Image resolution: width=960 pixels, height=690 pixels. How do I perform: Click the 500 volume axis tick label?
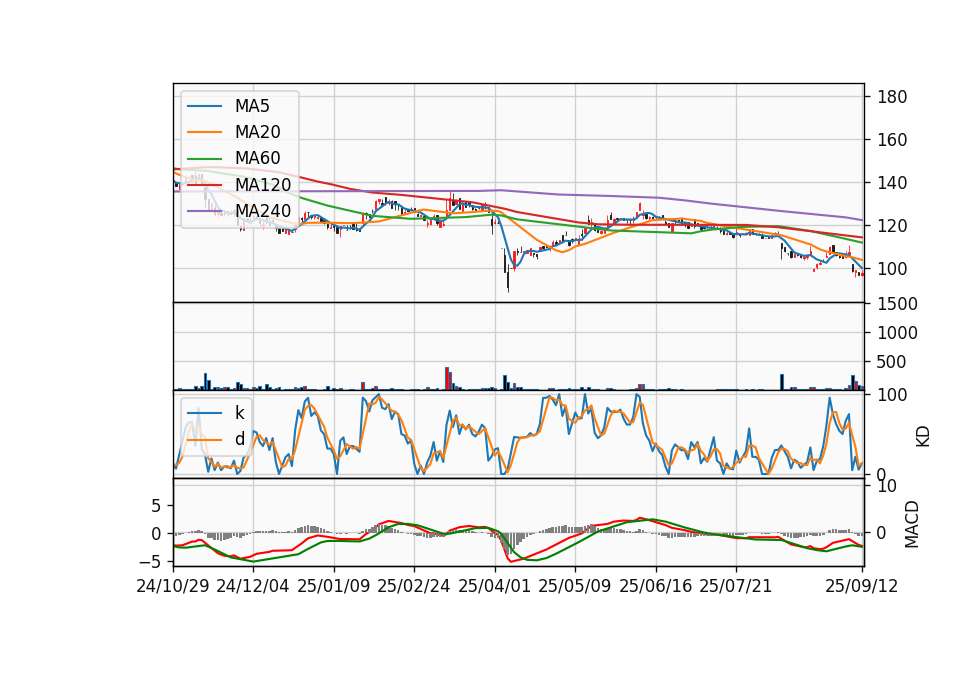point(892,362)
